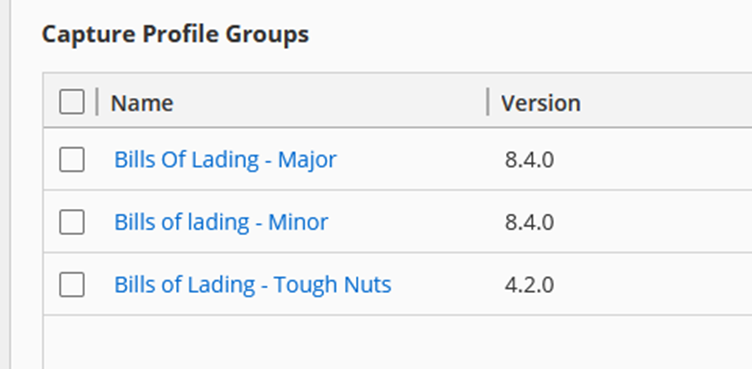Click the 8.4.0 version in the Minor row
The image size is (752, 369).
coord(529,222)
